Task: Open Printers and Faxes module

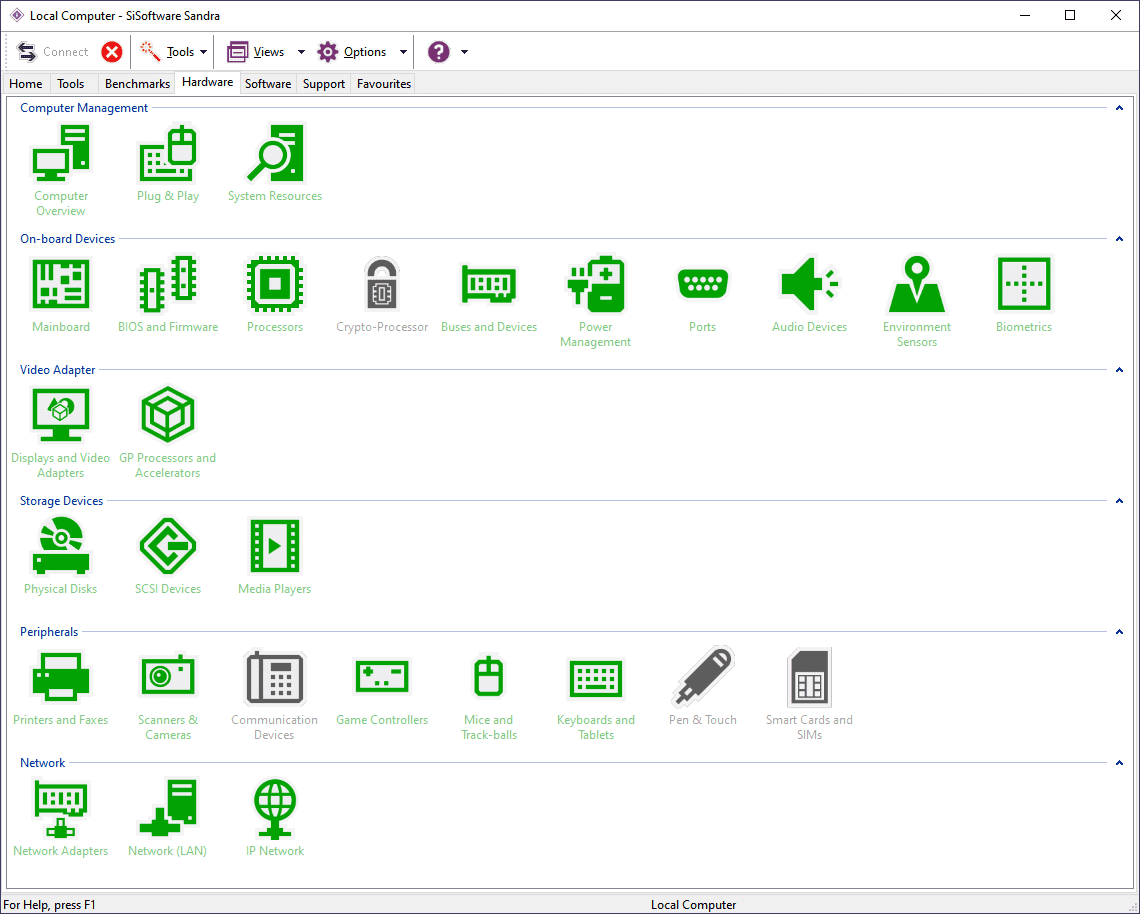Action: coord(61,686)
